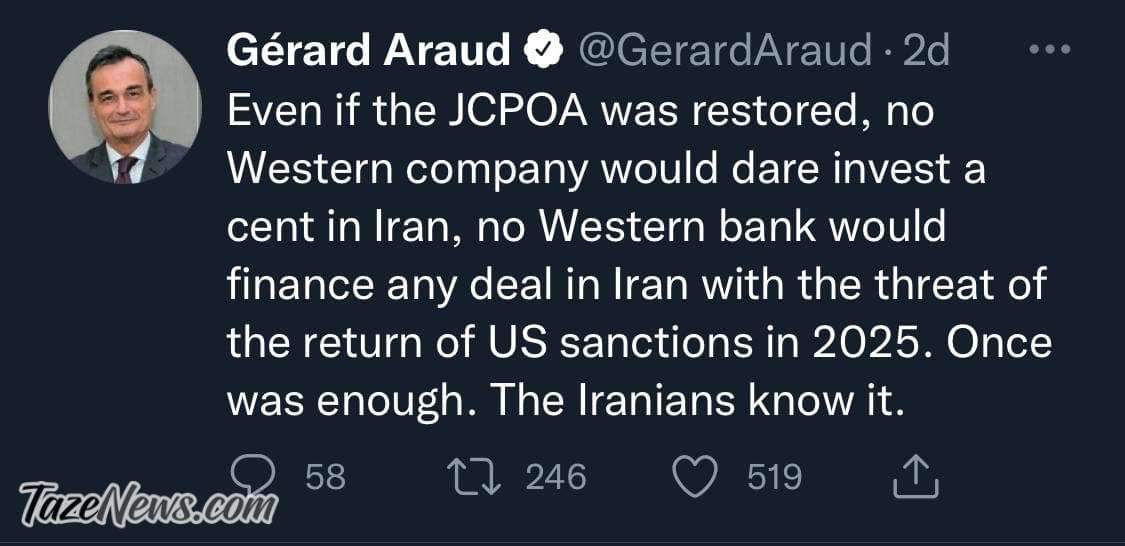View the 519 likes count

(775, 477)
